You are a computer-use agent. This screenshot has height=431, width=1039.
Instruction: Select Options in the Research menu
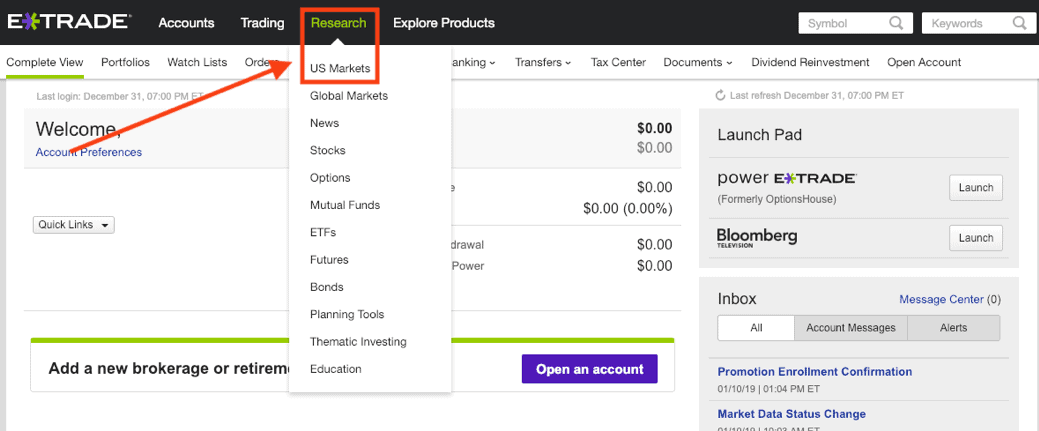[330, 178]
